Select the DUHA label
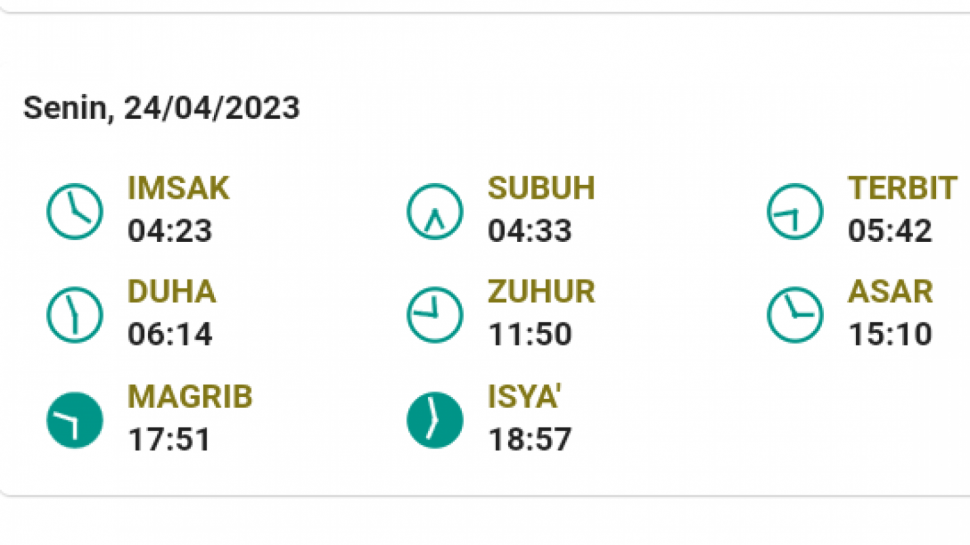This screenshot has width=970, height=545. (x=172, y=291)
